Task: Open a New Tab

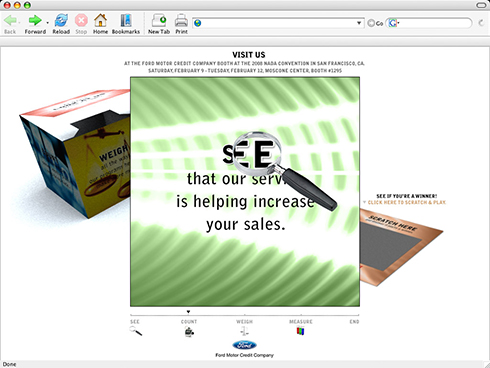Action: (159, 20)
